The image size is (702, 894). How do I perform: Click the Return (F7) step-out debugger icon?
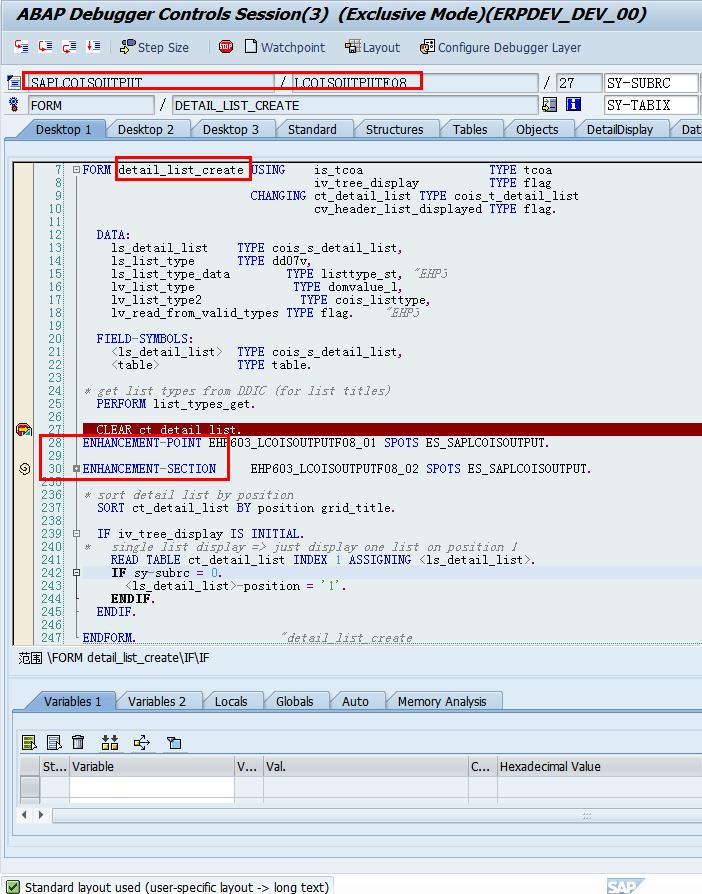[70, 47]
